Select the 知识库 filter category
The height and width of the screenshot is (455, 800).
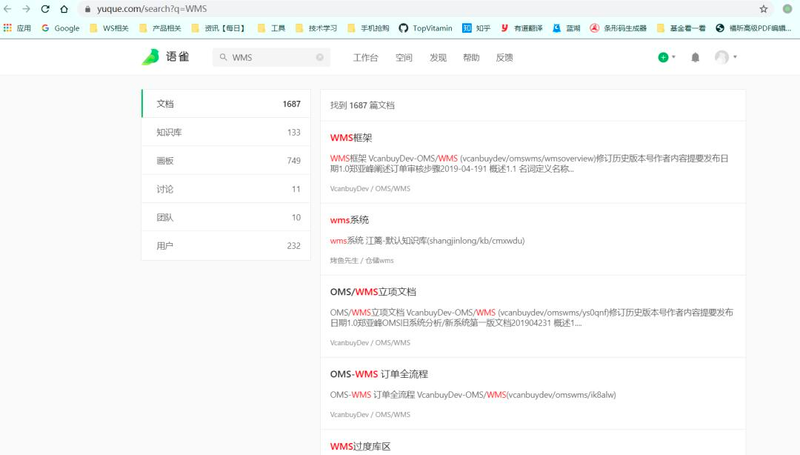click(x=226, y=132)
